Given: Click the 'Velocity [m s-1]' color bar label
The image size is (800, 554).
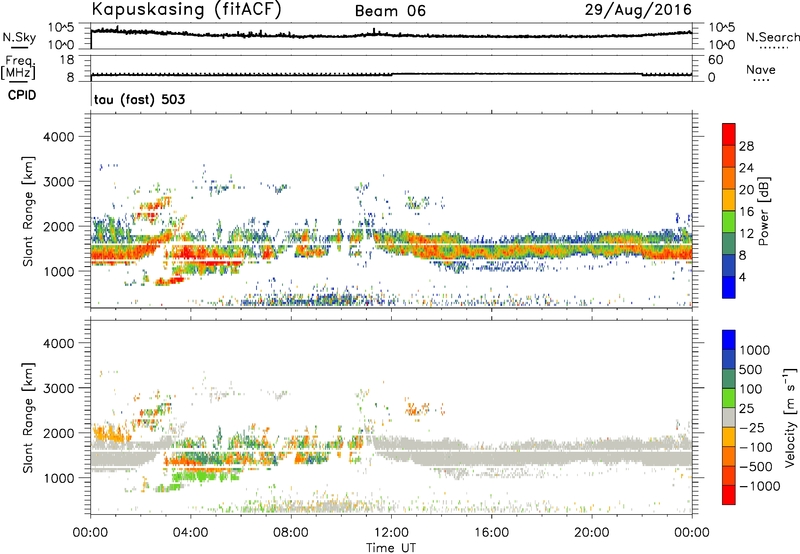Looking at the screenshot, I should point(790,417).
